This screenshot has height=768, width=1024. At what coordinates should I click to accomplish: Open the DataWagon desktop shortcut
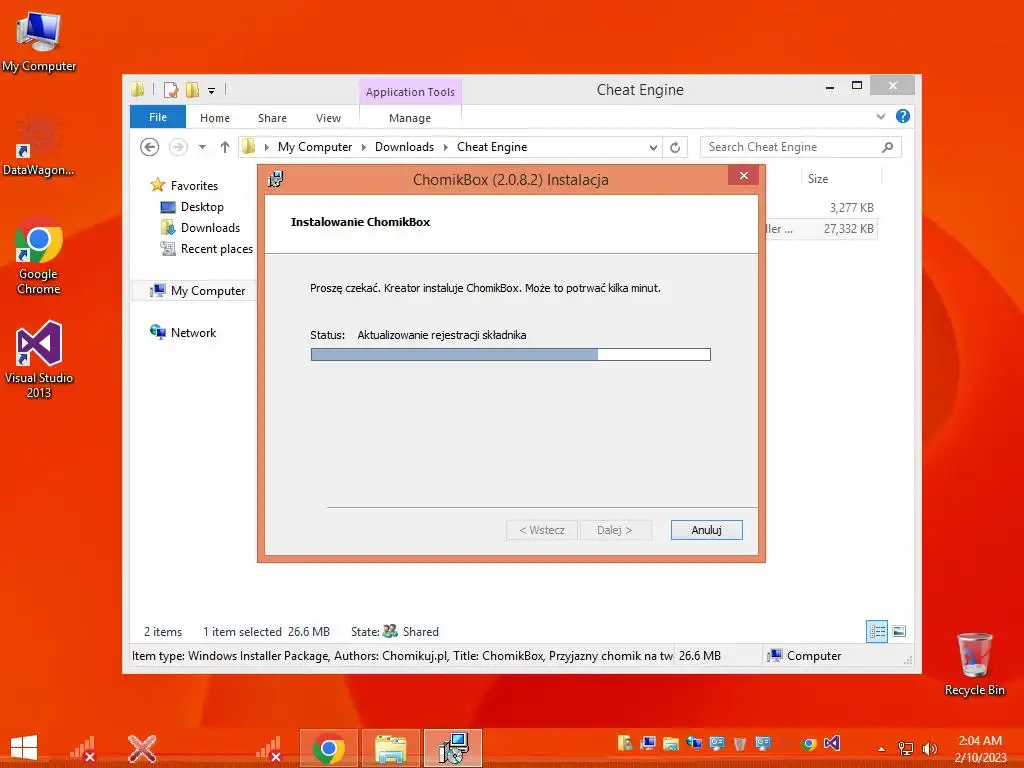(39, 146)
